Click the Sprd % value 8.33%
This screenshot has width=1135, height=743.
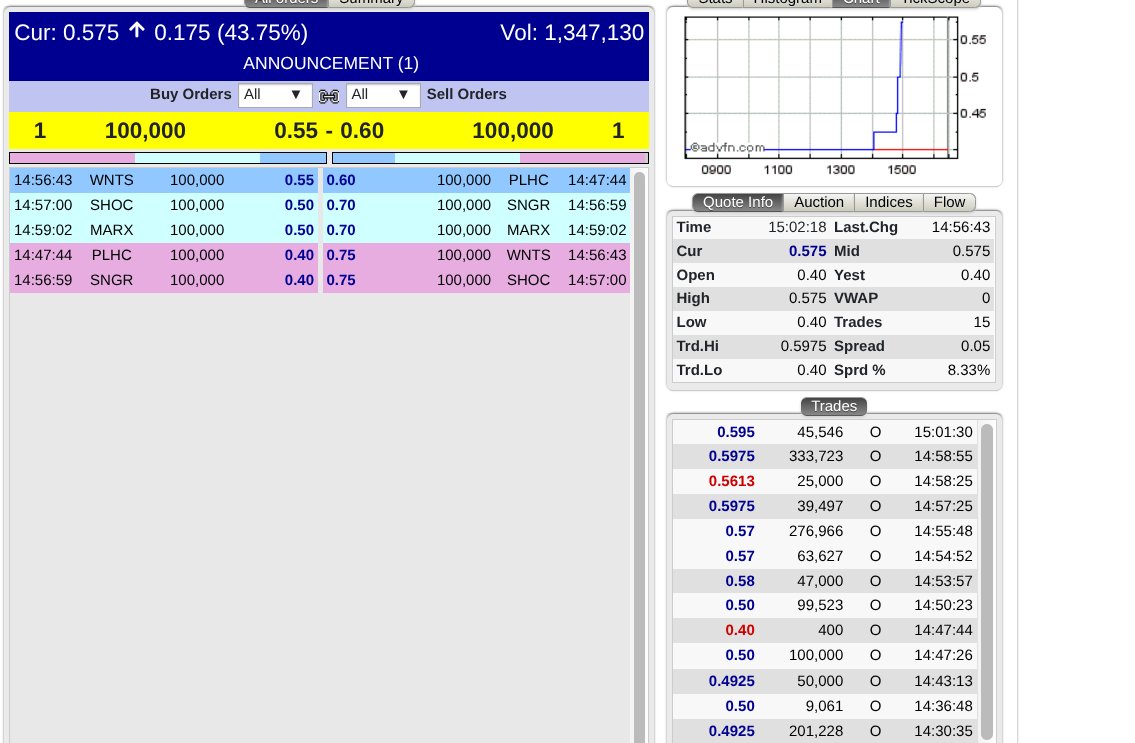point(969,370)
